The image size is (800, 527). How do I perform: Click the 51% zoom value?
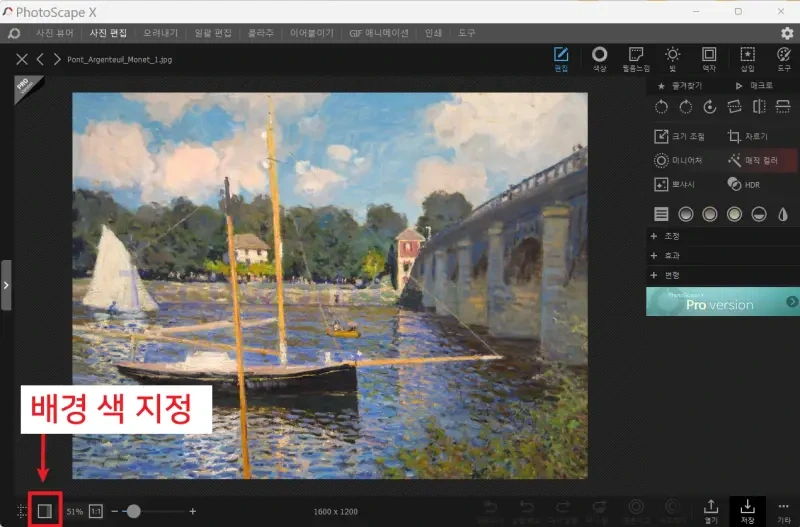(x=74, y=511)
